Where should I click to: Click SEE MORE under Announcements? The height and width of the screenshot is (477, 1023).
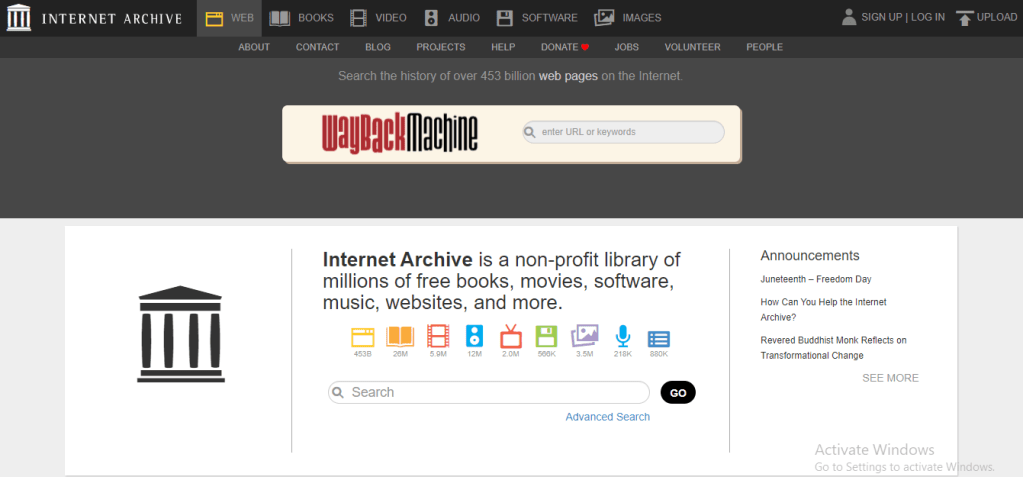click(890, 378)
